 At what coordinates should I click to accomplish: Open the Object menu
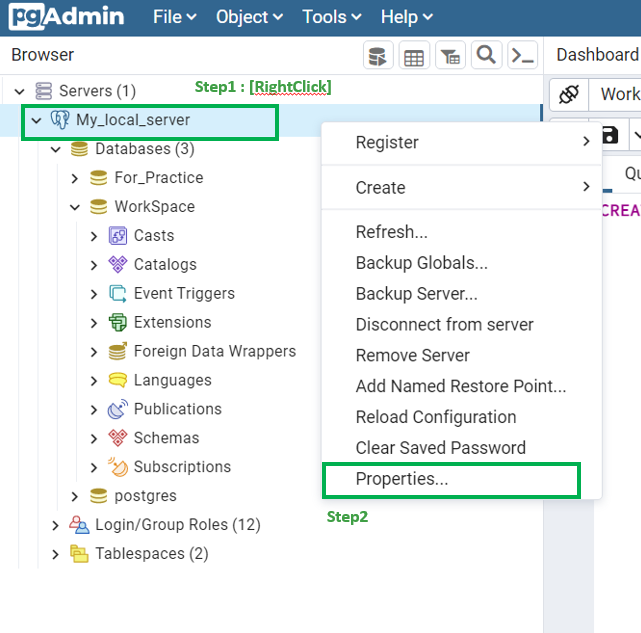click(x=249, y=17)
